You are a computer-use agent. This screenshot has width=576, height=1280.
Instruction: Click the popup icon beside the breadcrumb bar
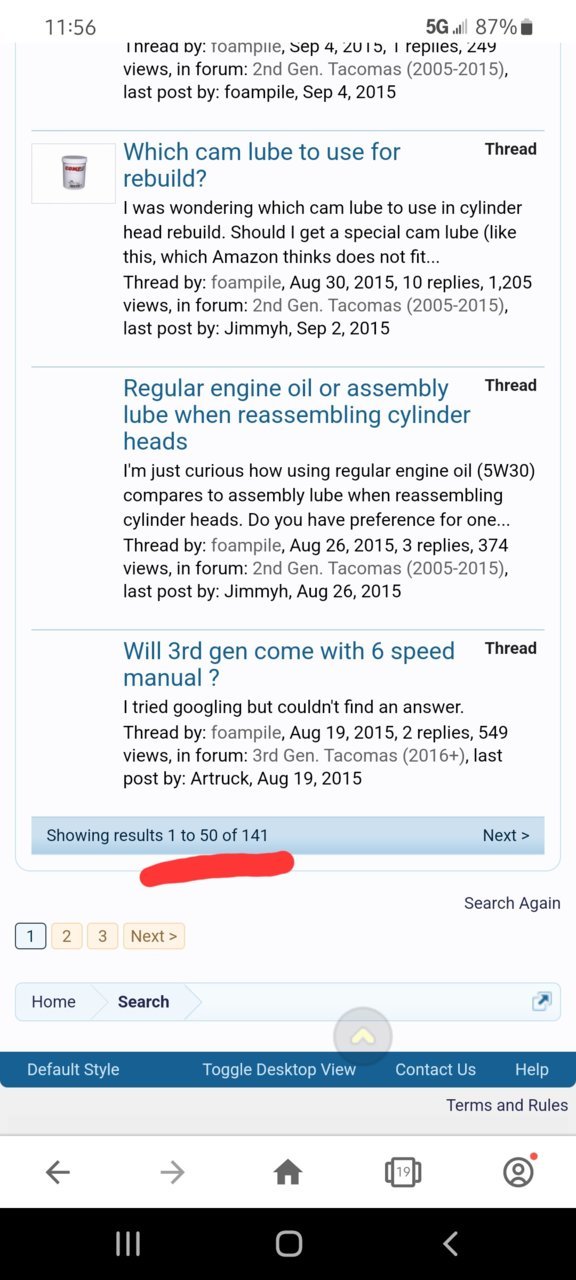pos(541,1001)
